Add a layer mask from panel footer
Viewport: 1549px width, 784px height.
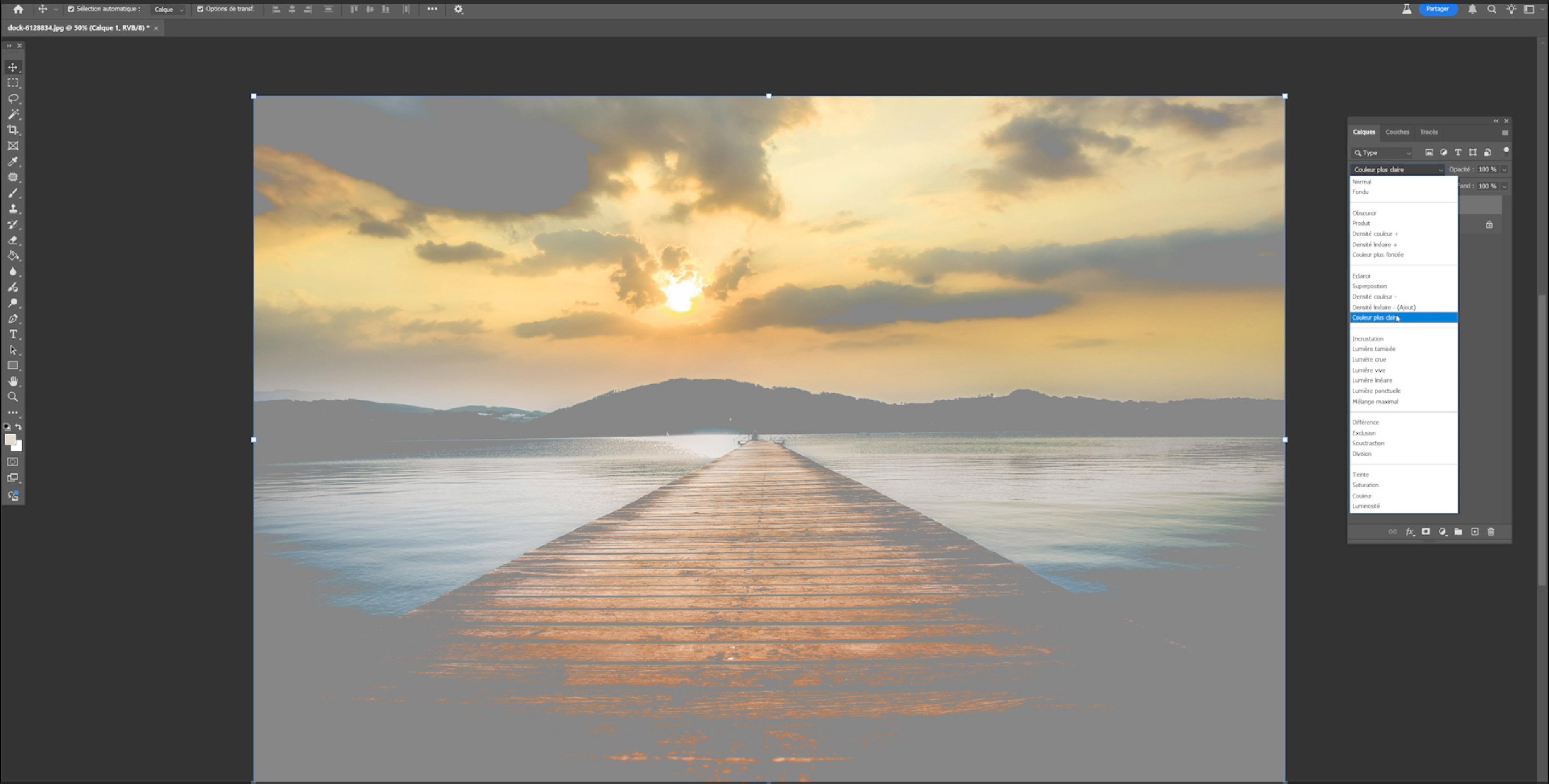pos(1426,531)
